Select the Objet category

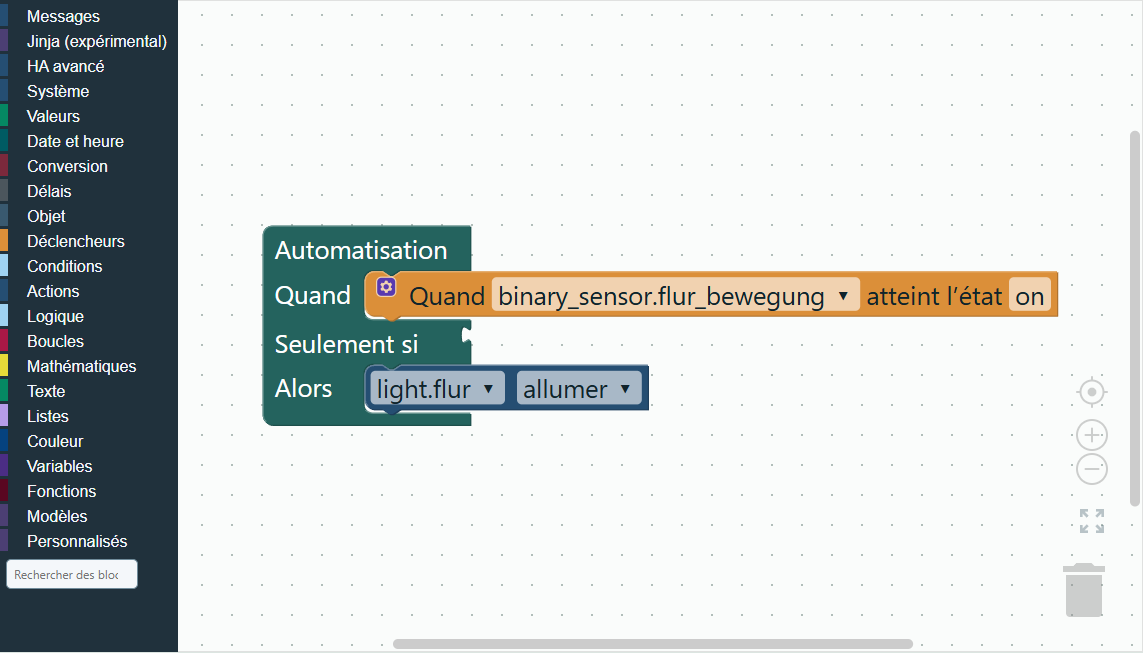(x=89, y=216)
